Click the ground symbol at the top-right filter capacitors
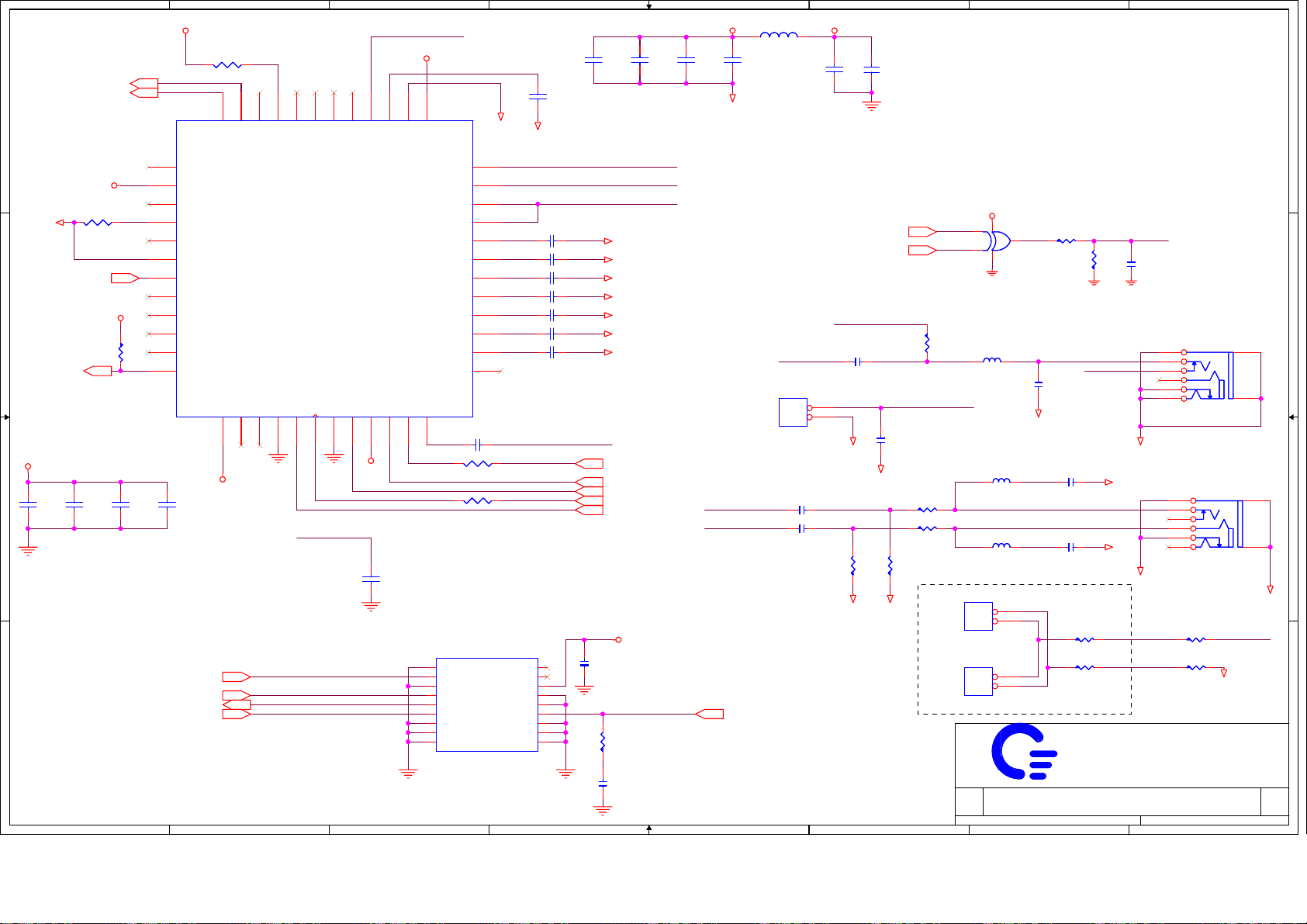 tap(872, 106)
